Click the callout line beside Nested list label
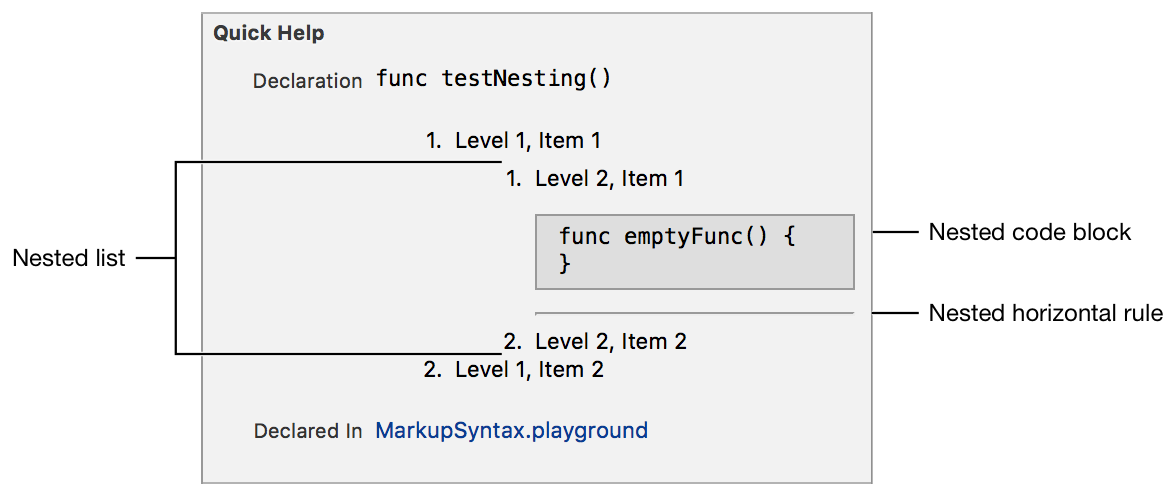Viewport: 1175px width, 496px height. point(155,258)
